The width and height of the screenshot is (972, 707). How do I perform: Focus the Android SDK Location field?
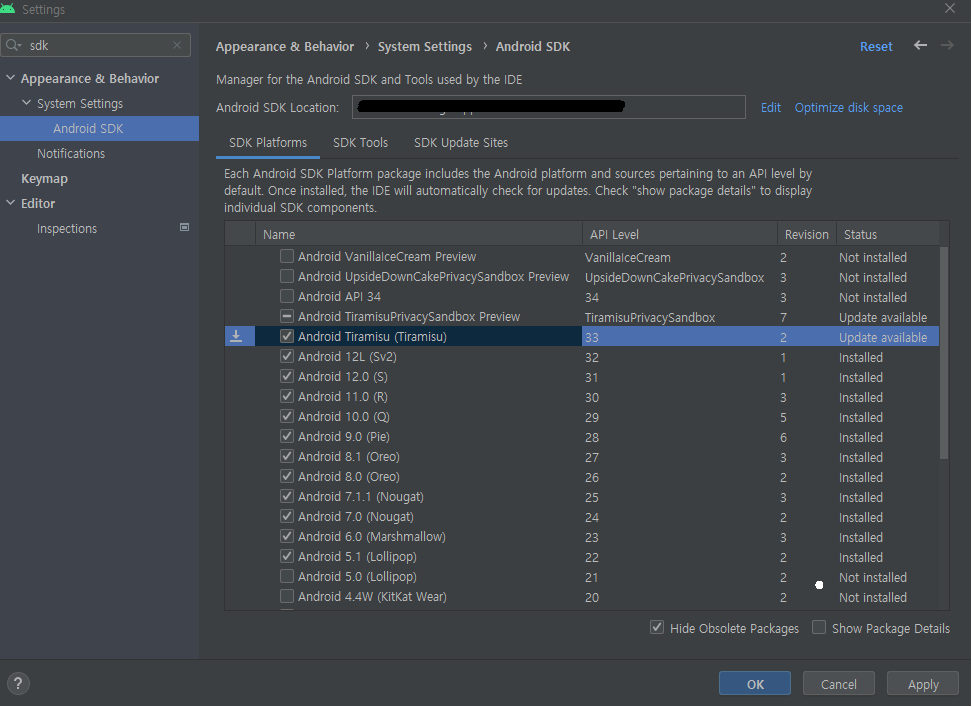(x=549, y=107)
